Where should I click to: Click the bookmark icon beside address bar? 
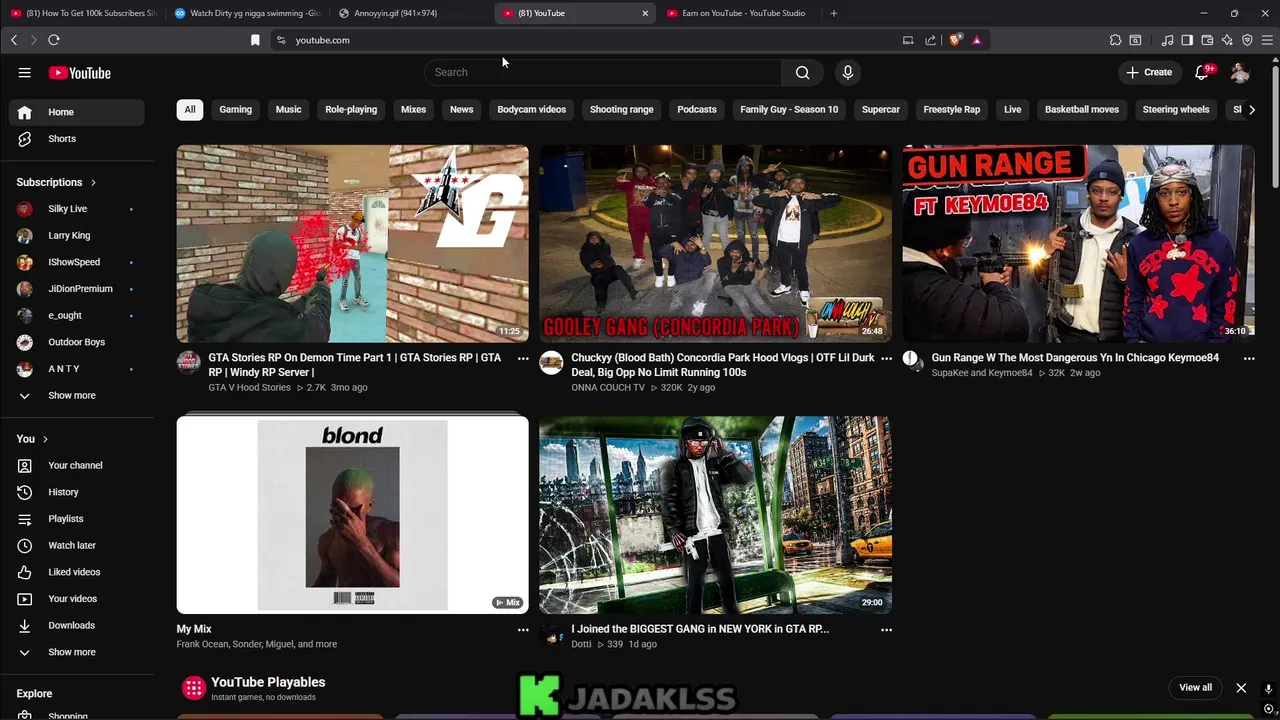pyautogui.click(x=255, y=40)
